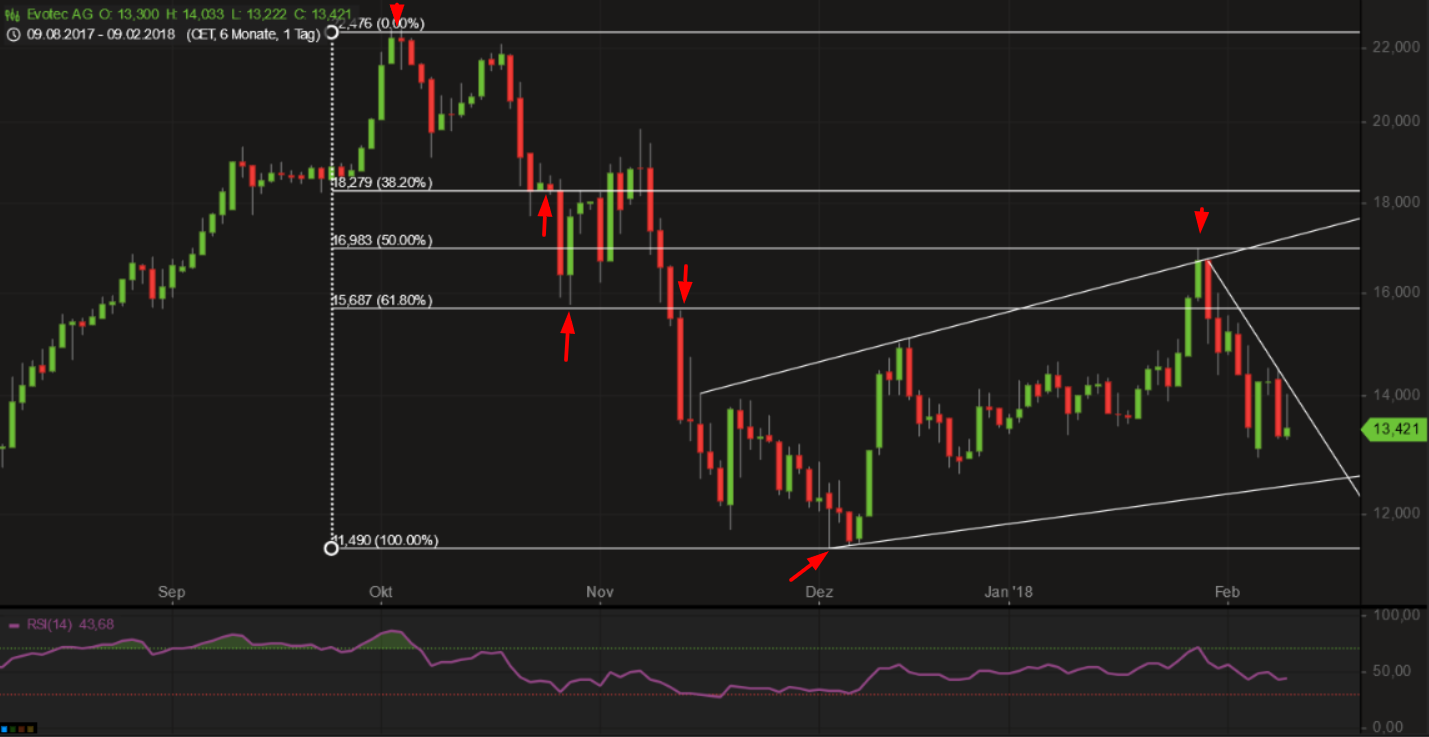The width and height of the screenshot is (1429, 737).
Task: Grab the top Fibonacci handle circle at 0.00%
Action: point(332,32)
